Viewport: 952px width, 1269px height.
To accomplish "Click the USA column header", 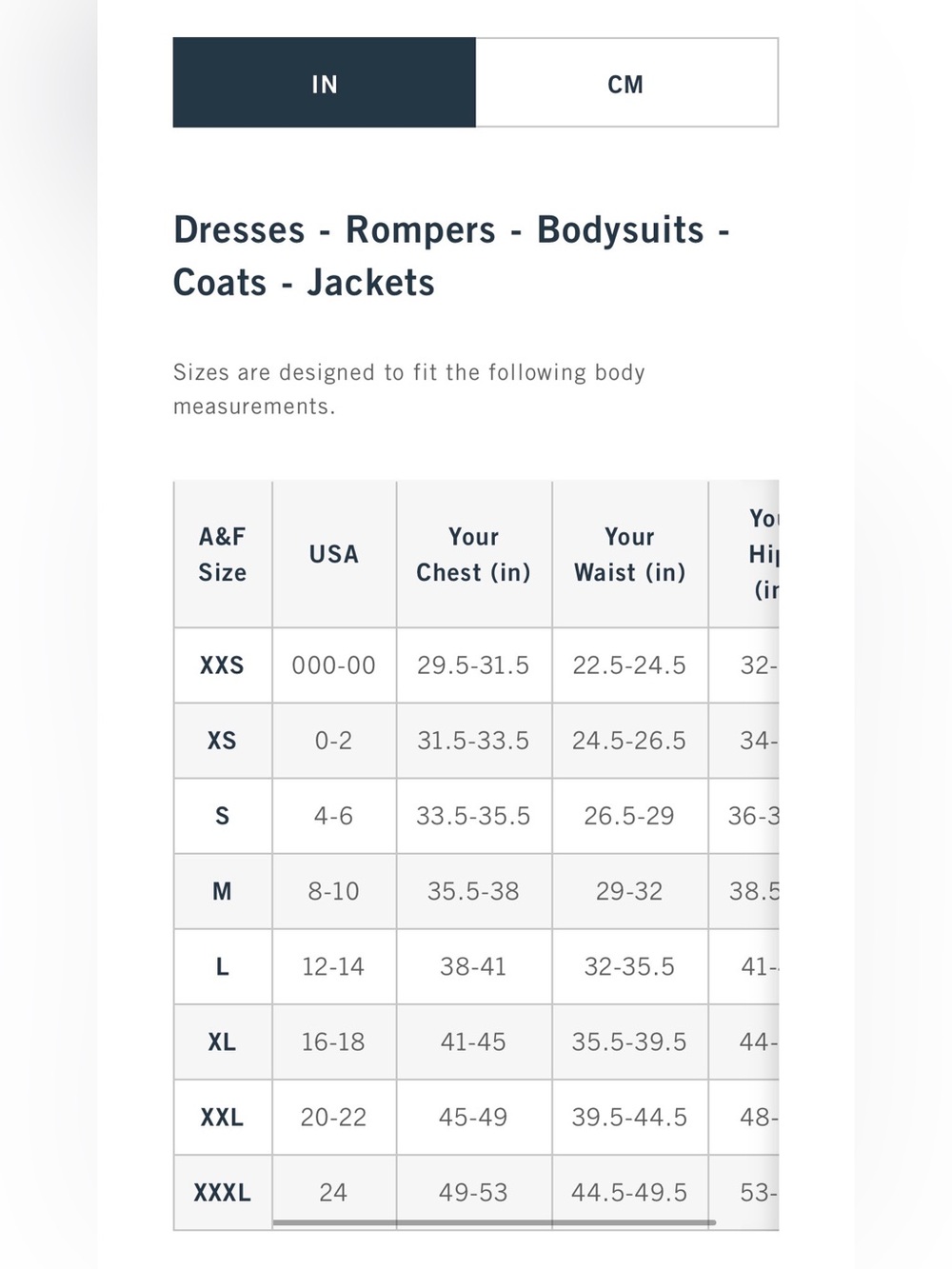I will click(x=333, y=554).
